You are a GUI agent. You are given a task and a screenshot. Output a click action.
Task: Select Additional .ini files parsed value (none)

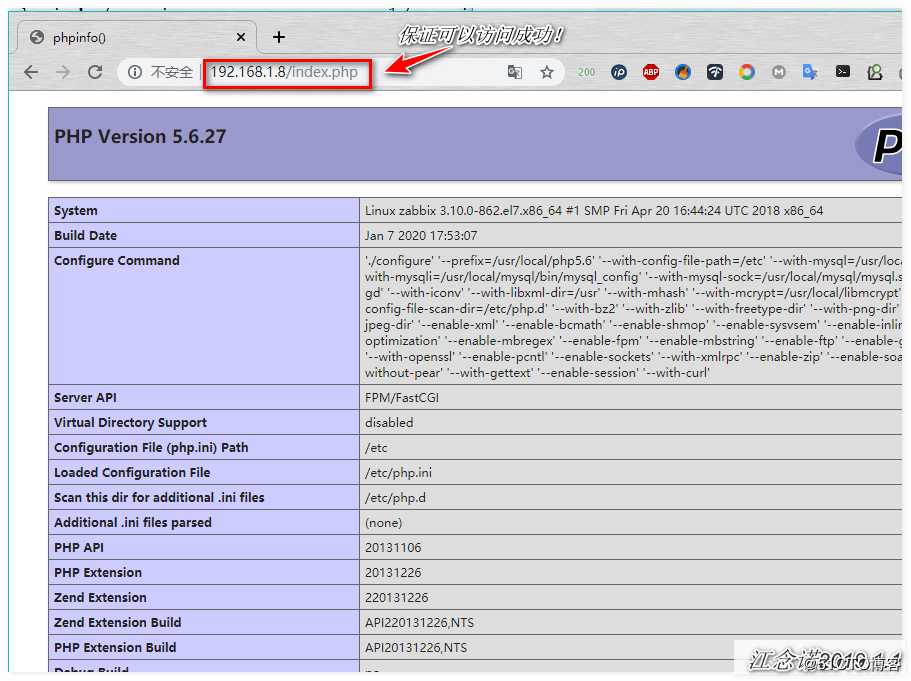click(383, 523)
